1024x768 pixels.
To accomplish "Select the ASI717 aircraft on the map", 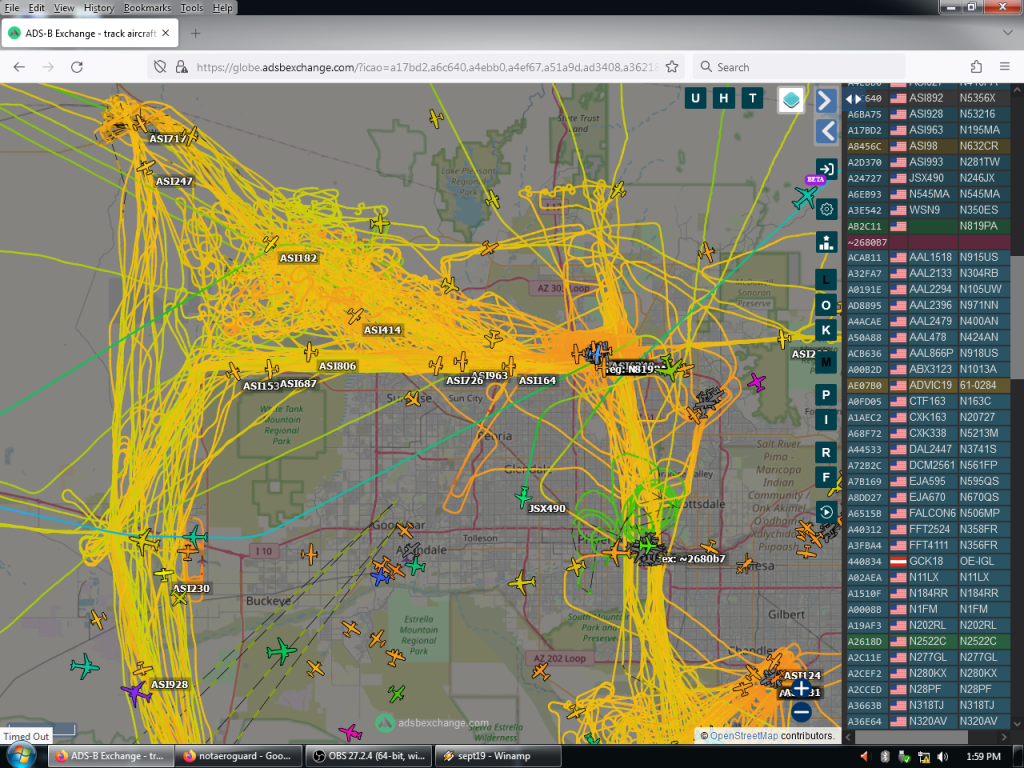I will point(140,123).
